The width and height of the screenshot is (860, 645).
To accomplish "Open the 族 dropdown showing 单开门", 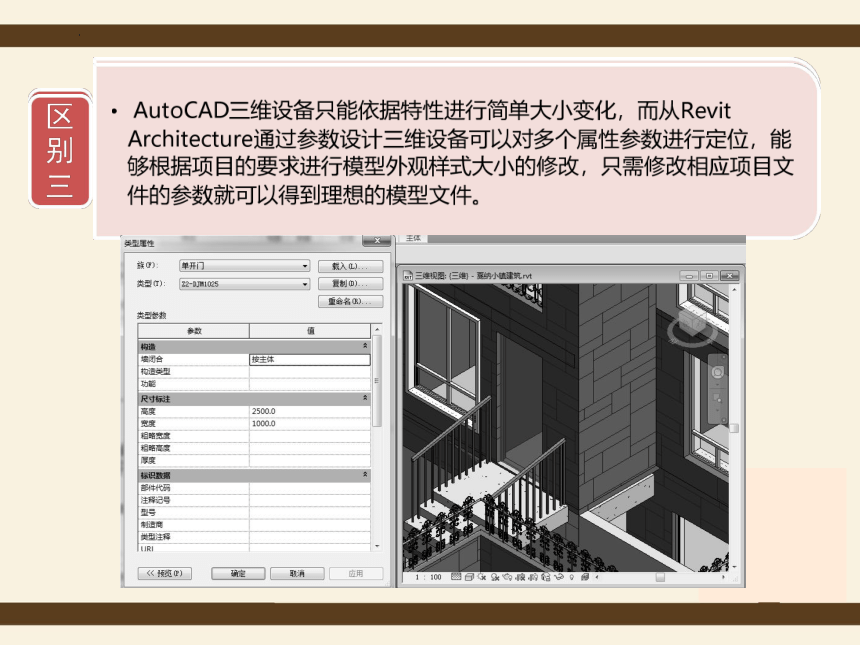I will click(x=245, y=266).
